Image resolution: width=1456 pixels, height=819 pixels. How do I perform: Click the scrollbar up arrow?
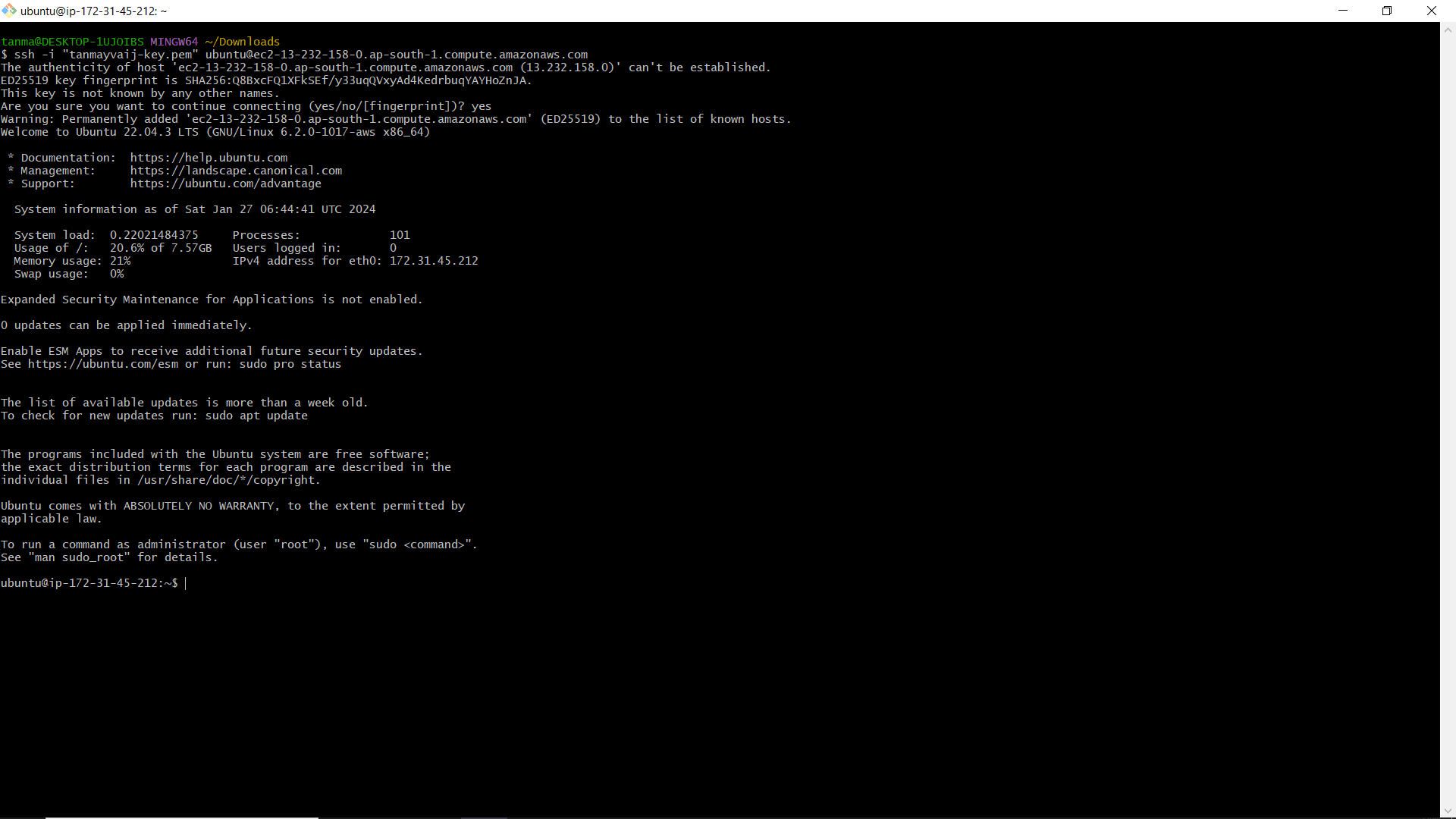tap(1448, 29)
